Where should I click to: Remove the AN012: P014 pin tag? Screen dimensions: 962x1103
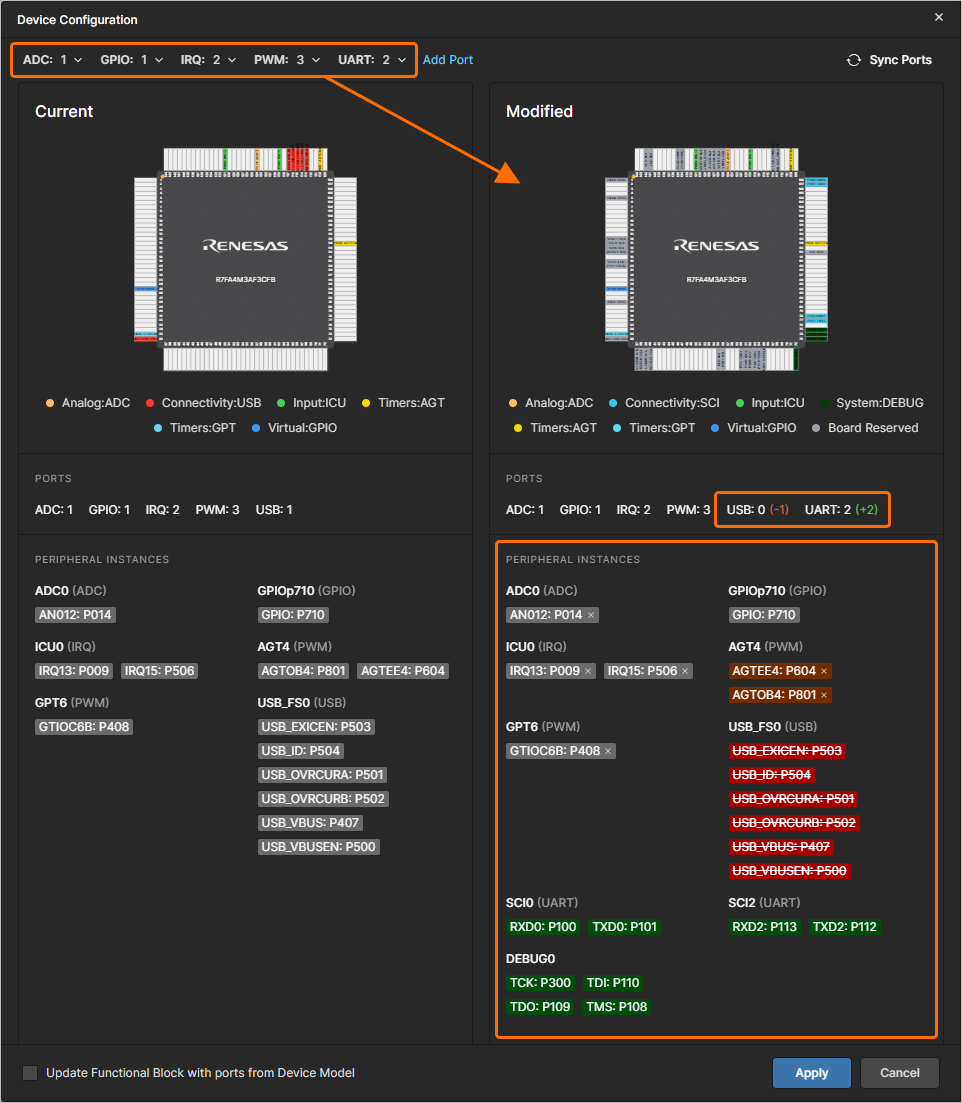[x=591, y=616]
